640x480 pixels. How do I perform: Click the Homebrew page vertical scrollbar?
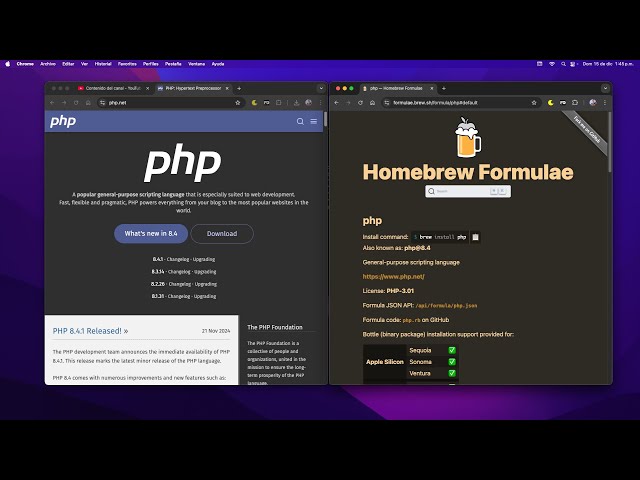pyautogui.click(x=610, y=141)
